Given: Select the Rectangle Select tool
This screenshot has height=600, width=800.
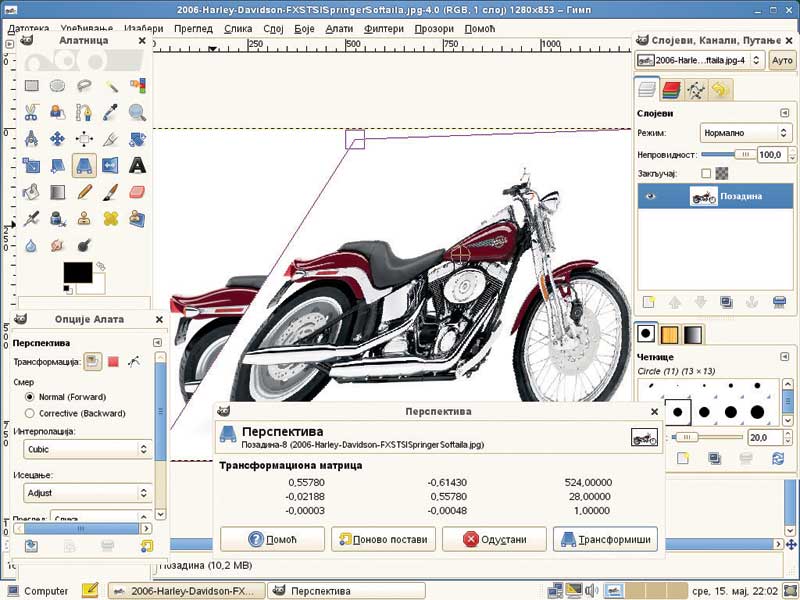Looking at the screenshot, I should point(32,85).
